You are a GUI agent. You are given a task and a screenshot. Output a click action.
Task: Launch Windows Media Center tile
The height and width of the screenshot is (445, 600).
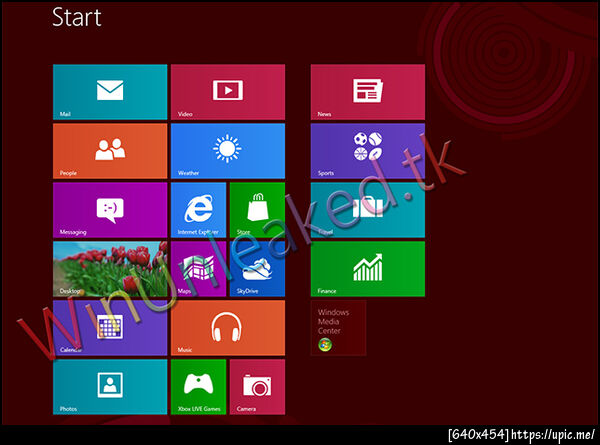click(x=338, y=328)
